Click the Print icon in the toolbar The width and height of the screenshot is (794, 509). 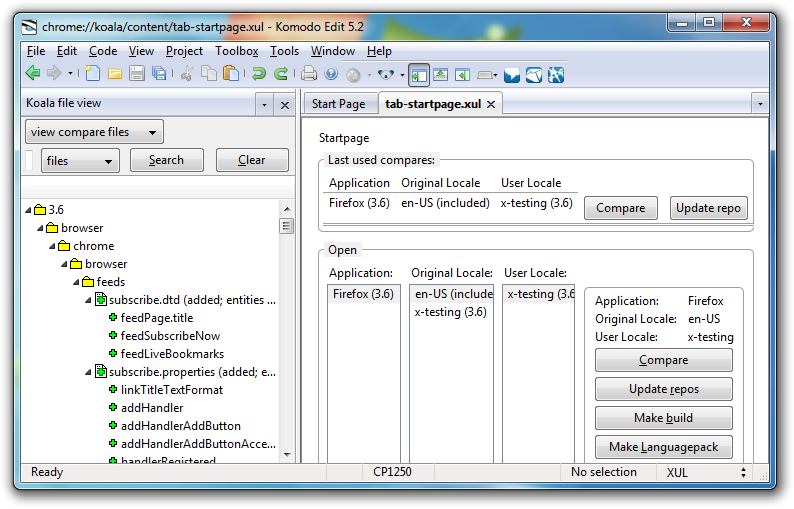(x=309, y=74)
